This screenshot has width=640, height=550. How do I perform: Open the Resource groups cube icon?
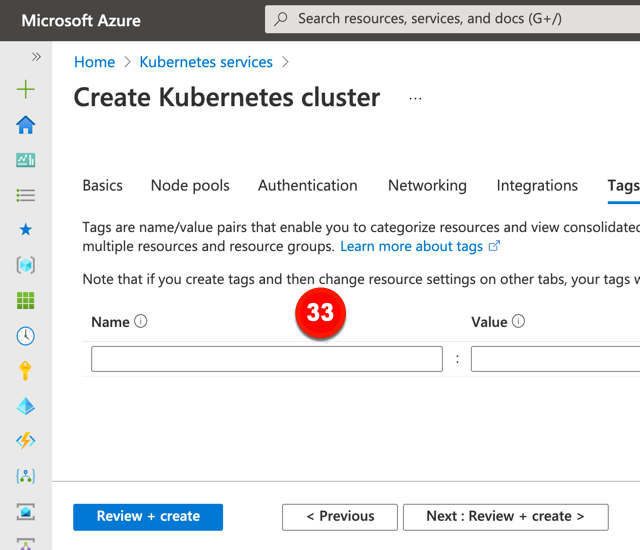coord(26,265)
